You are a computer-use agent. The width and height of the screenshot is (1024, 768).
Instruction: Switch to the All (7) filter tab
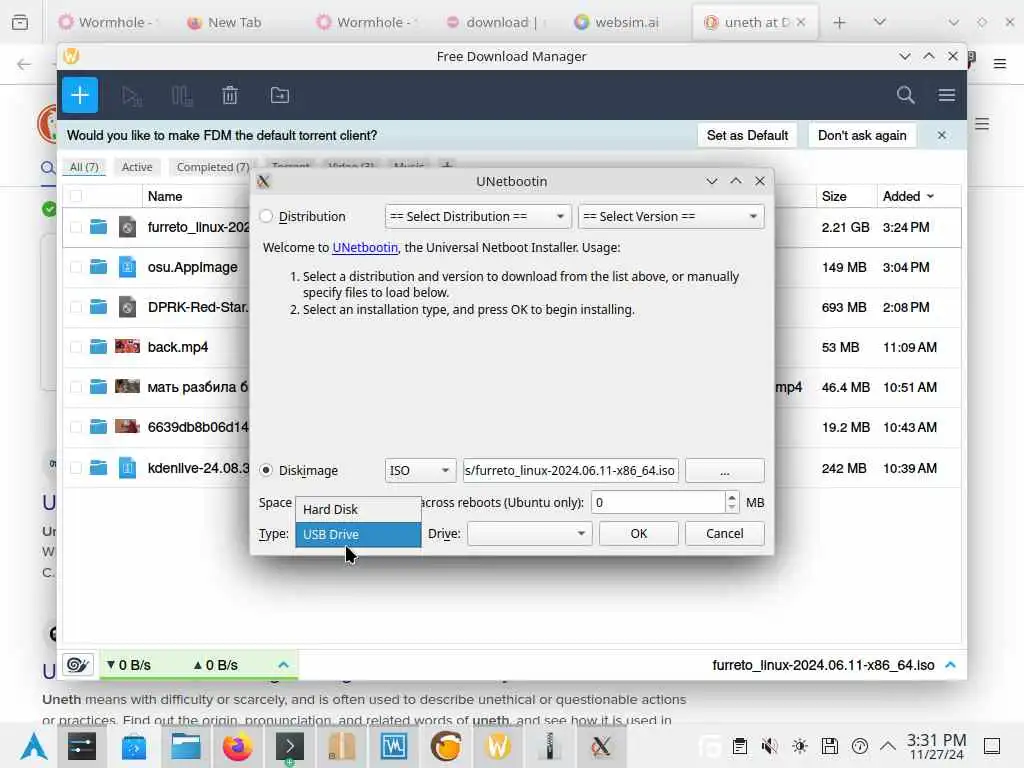coord(84,167)
